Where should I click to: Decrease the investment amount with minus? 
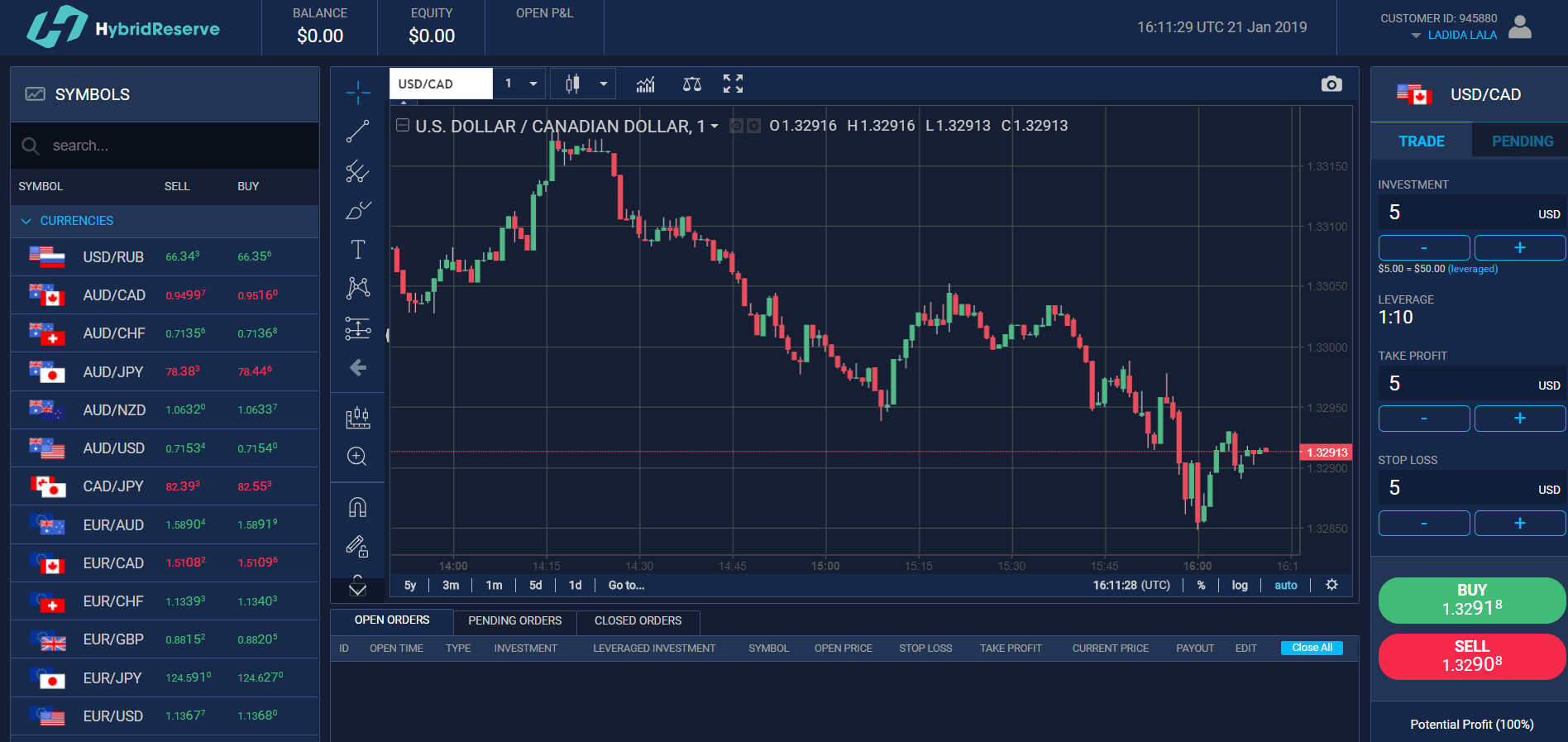(1424, 247)
